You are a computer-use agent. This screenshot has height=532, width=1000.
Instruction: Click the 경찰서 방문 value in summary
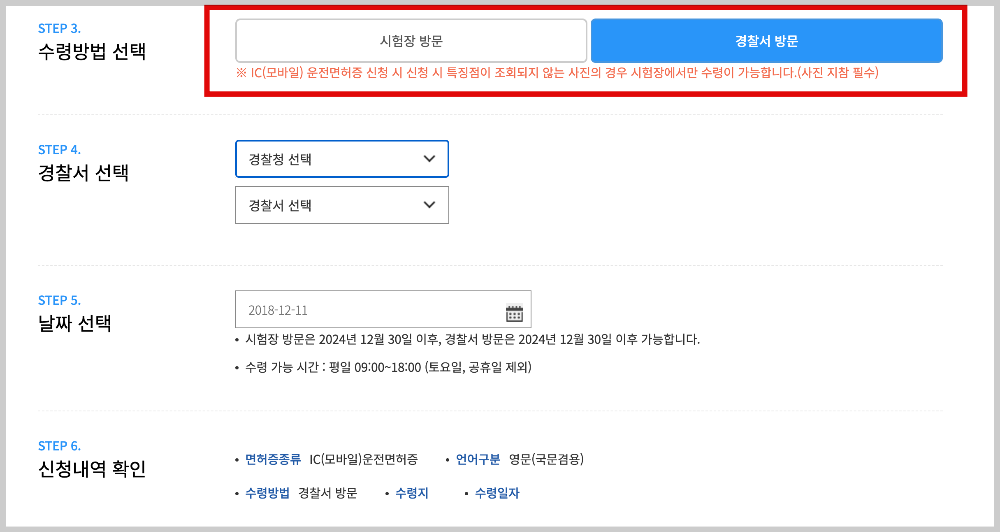(x=328, y=493)
